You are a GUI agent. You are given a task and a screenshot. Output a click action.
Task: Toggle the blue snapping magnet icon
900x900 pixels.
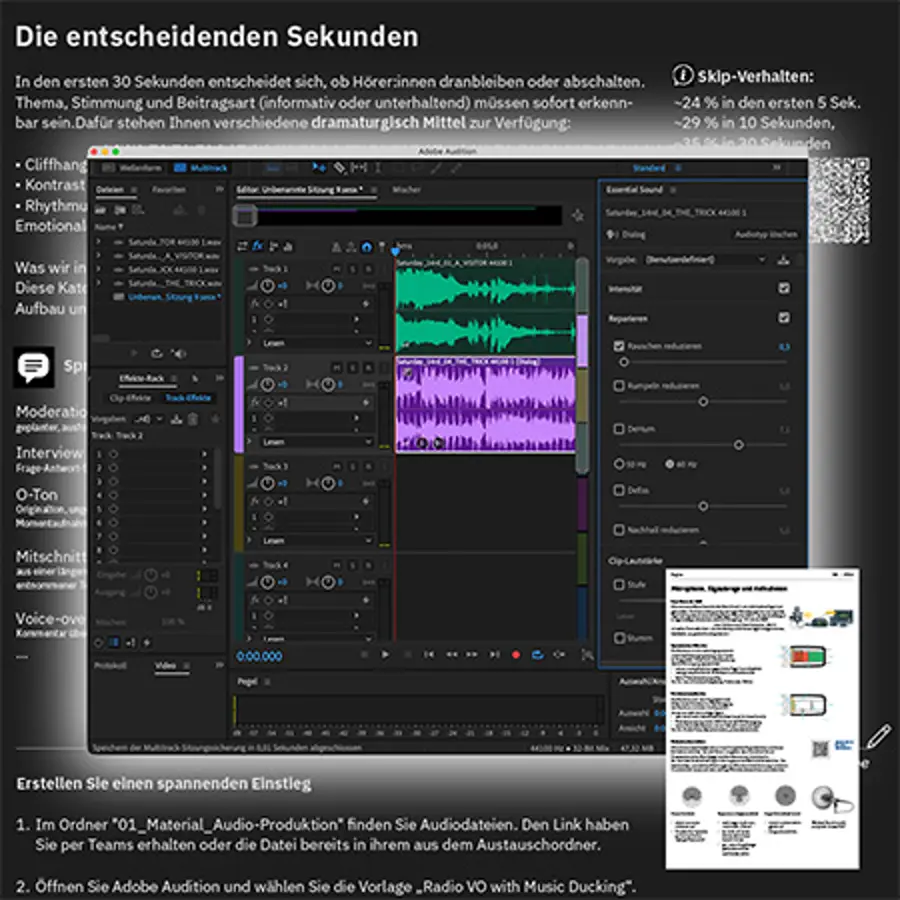tap(366, 247)
